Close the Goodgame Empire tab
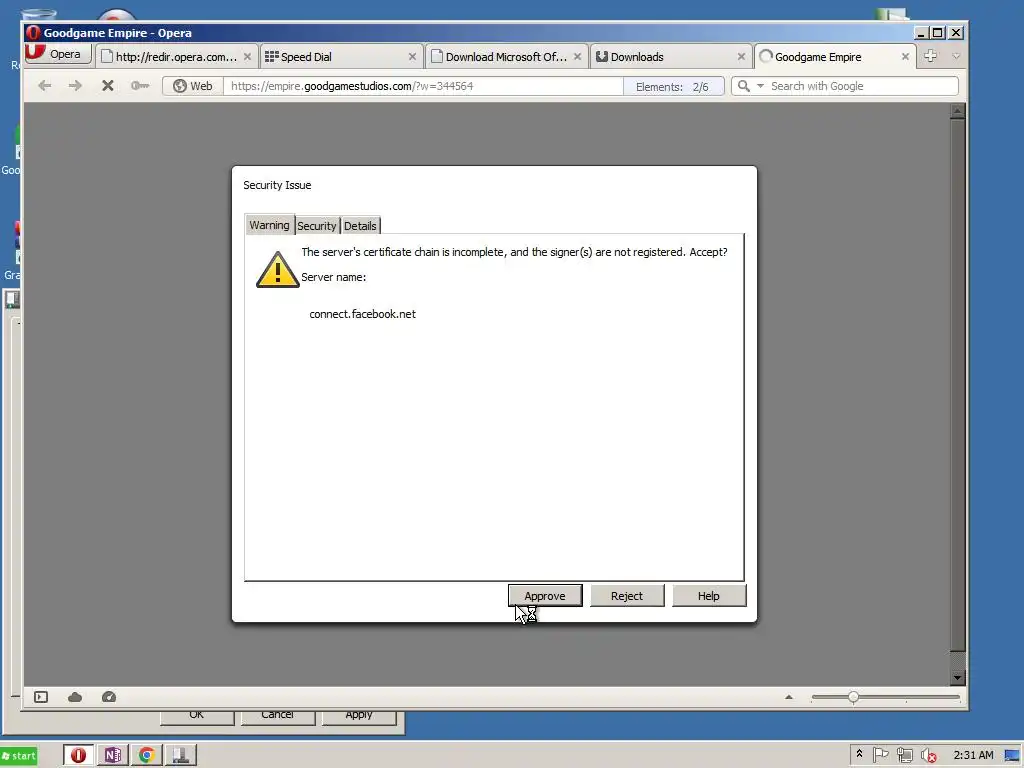Image resolution: width=1024 pixels, height=768 pixels. point(905,57)
